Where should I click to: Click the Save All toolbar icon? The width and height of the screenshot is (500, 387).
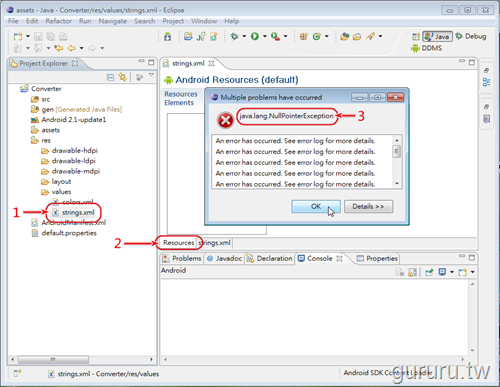point(51,37)
